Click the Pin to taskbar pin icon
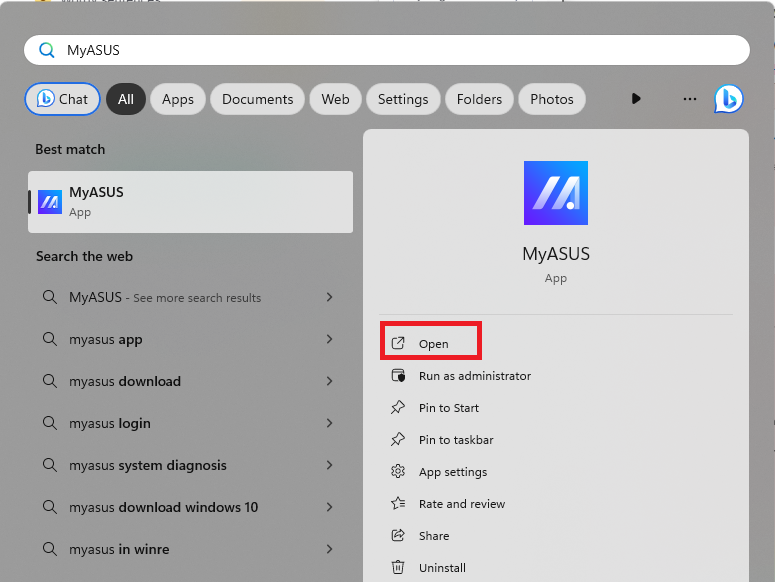The image size is (775, 582). point(398,440)
